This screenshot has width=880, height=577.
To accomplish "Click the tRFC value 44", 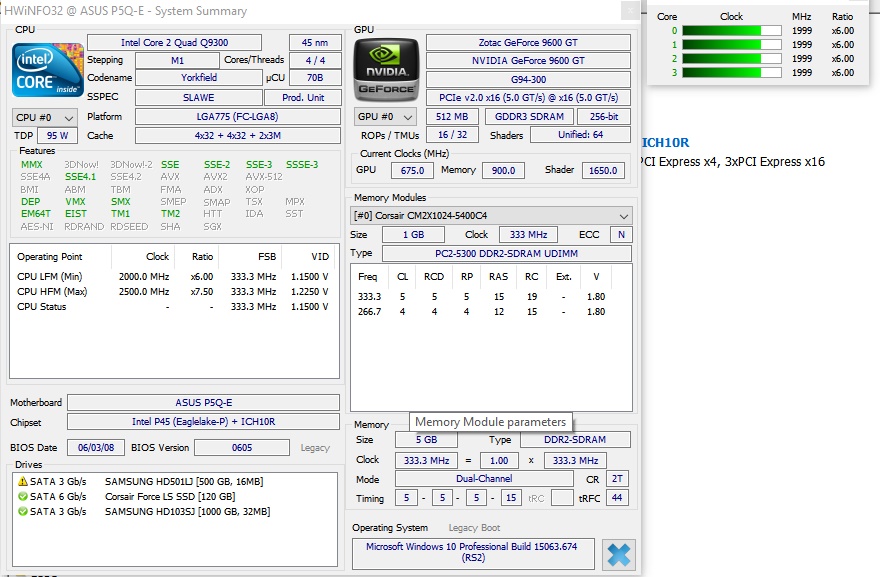I will [x=617, y=498].
